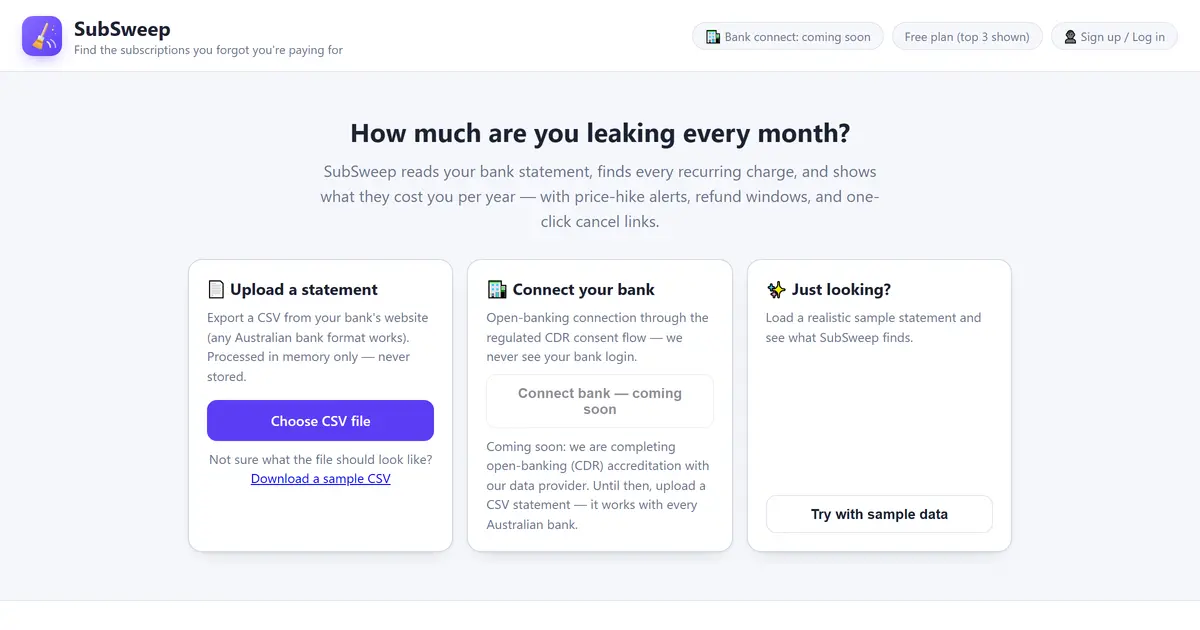Click the paragraph starting "Open-banking connection through the regulated CDR"
The image size is (1200, 630).
(x=598, y=337)
